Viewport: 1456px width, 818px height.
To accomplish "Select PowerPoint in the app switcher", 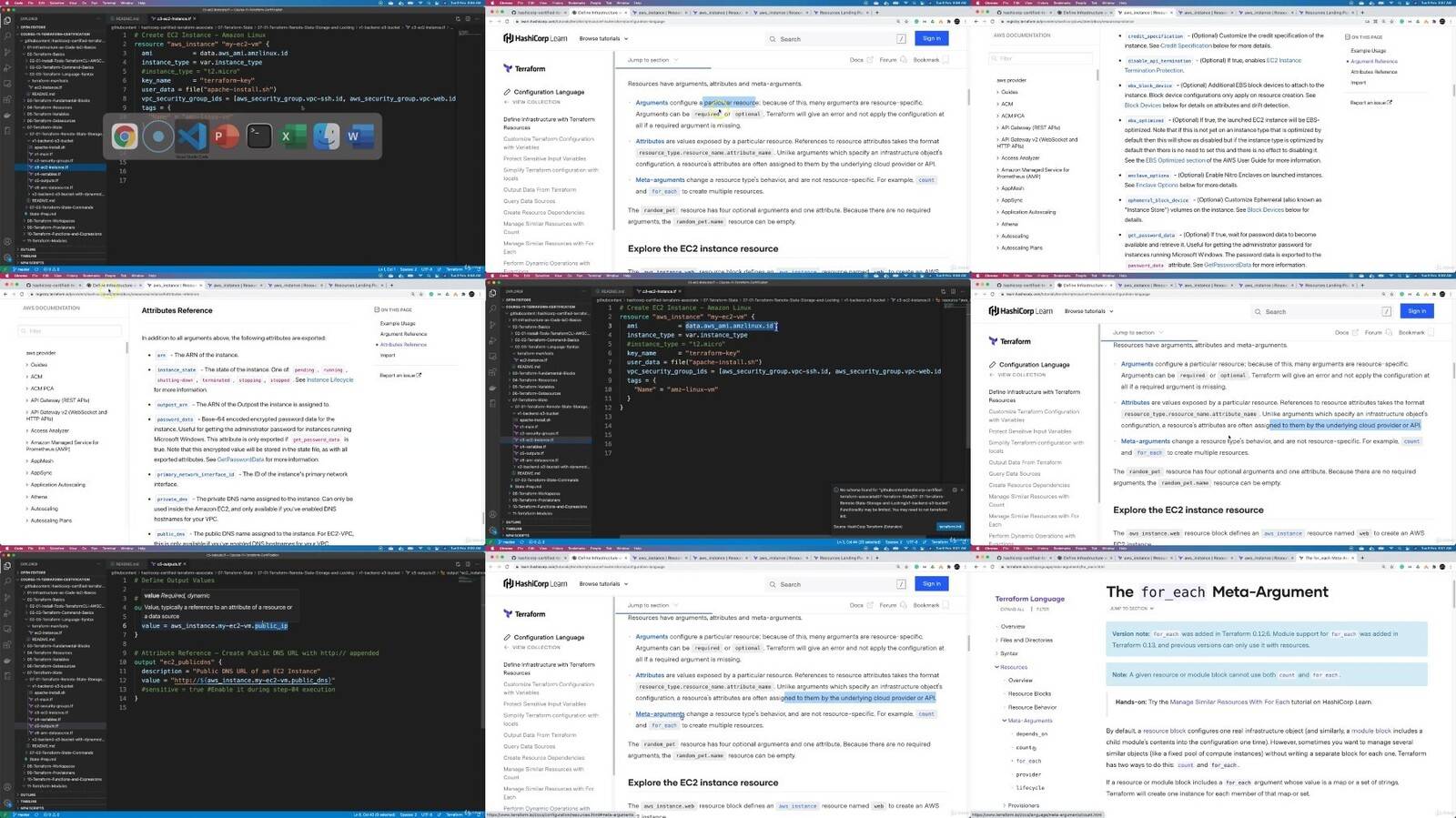I will click(x=226, y=136).
